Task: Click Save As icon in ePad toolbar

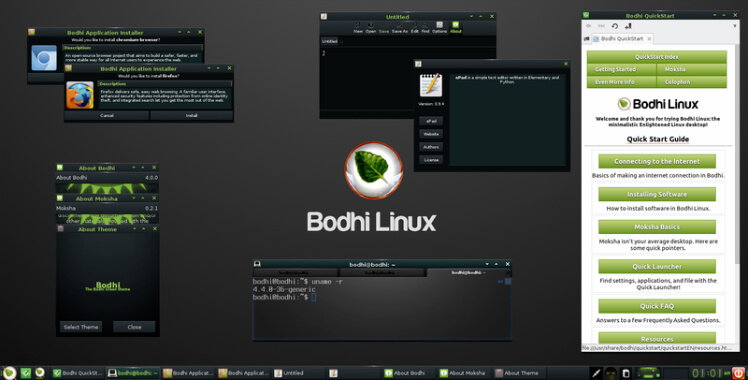Action: [400, 27]
